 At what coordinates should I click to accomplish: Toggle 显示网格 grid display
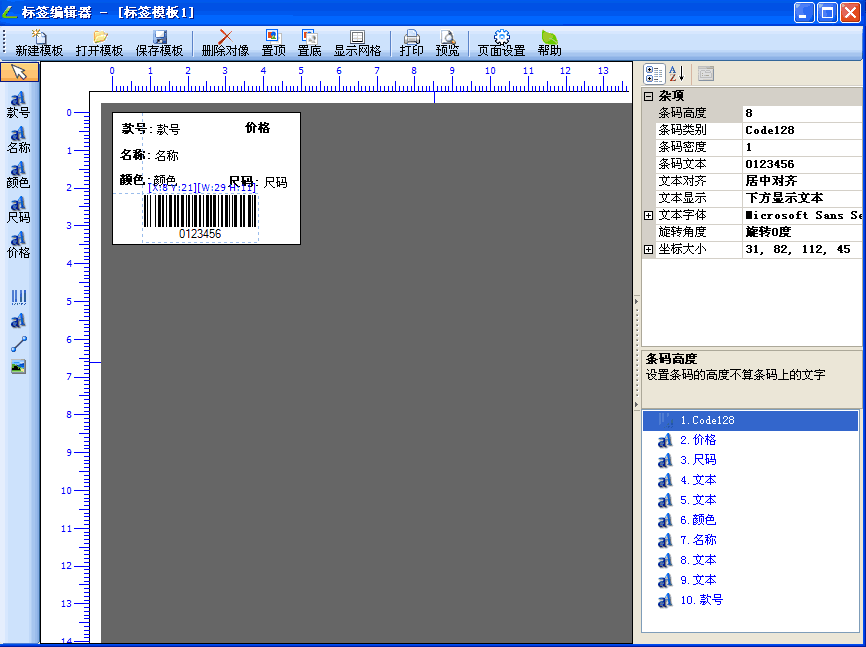357,43
